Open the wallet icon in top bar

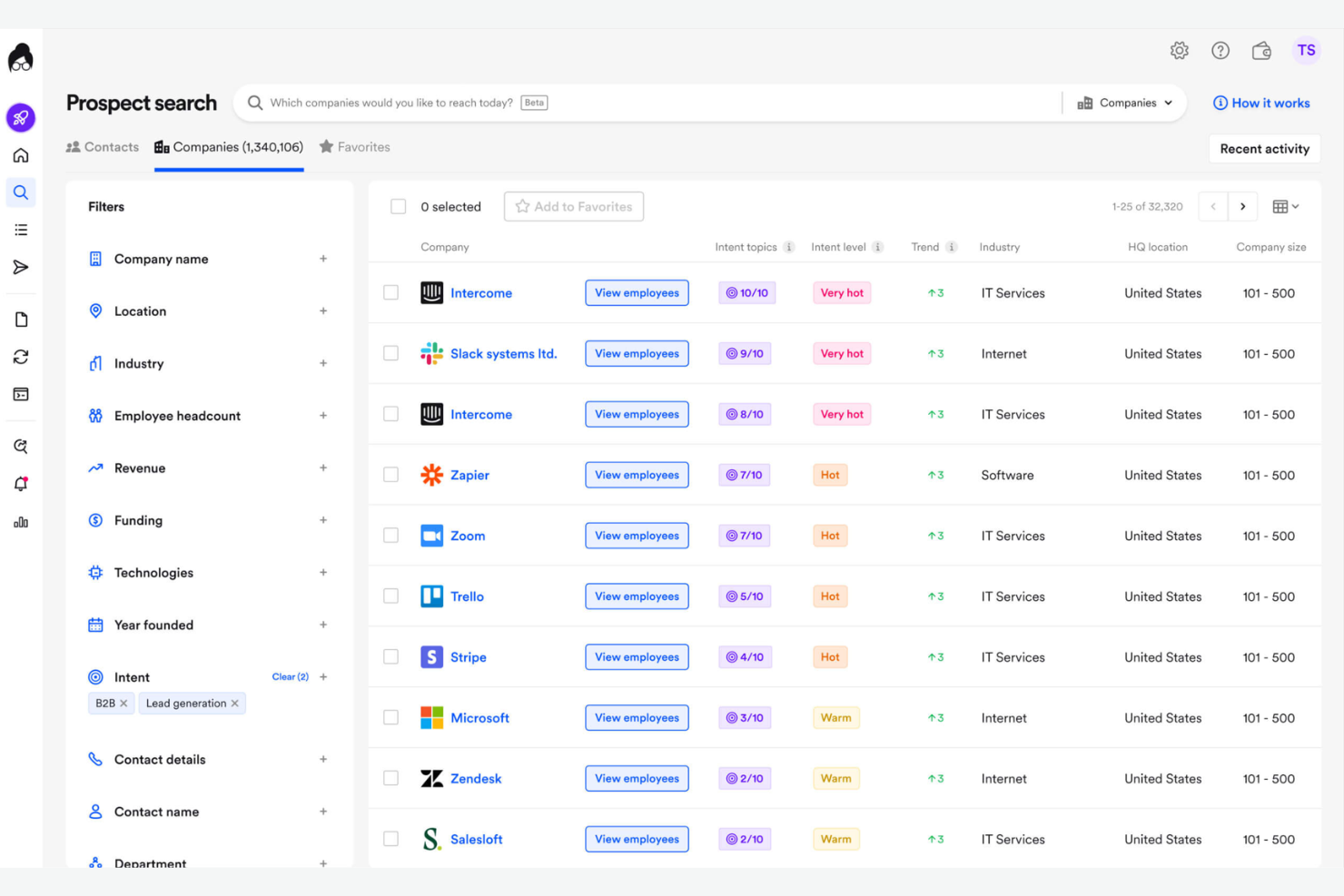(x=1261, y=51)
